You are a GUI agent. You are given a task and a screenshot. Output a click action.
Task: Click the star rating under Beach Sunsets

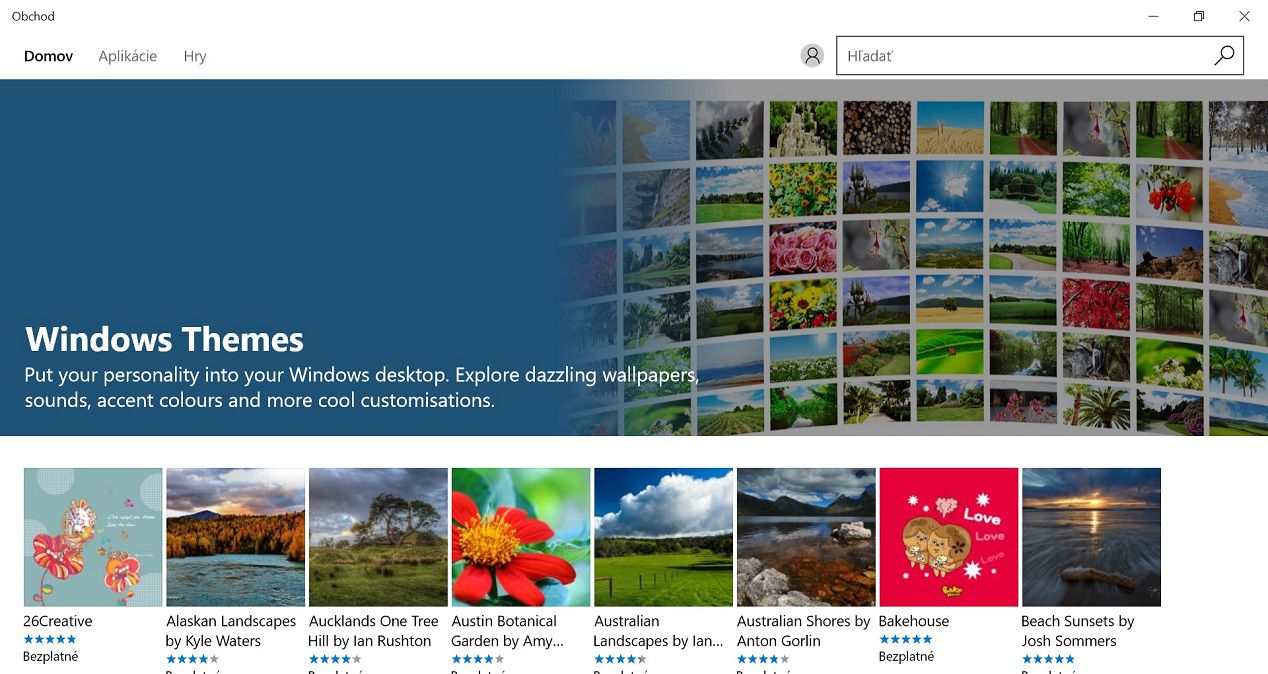click(1048, 660)
